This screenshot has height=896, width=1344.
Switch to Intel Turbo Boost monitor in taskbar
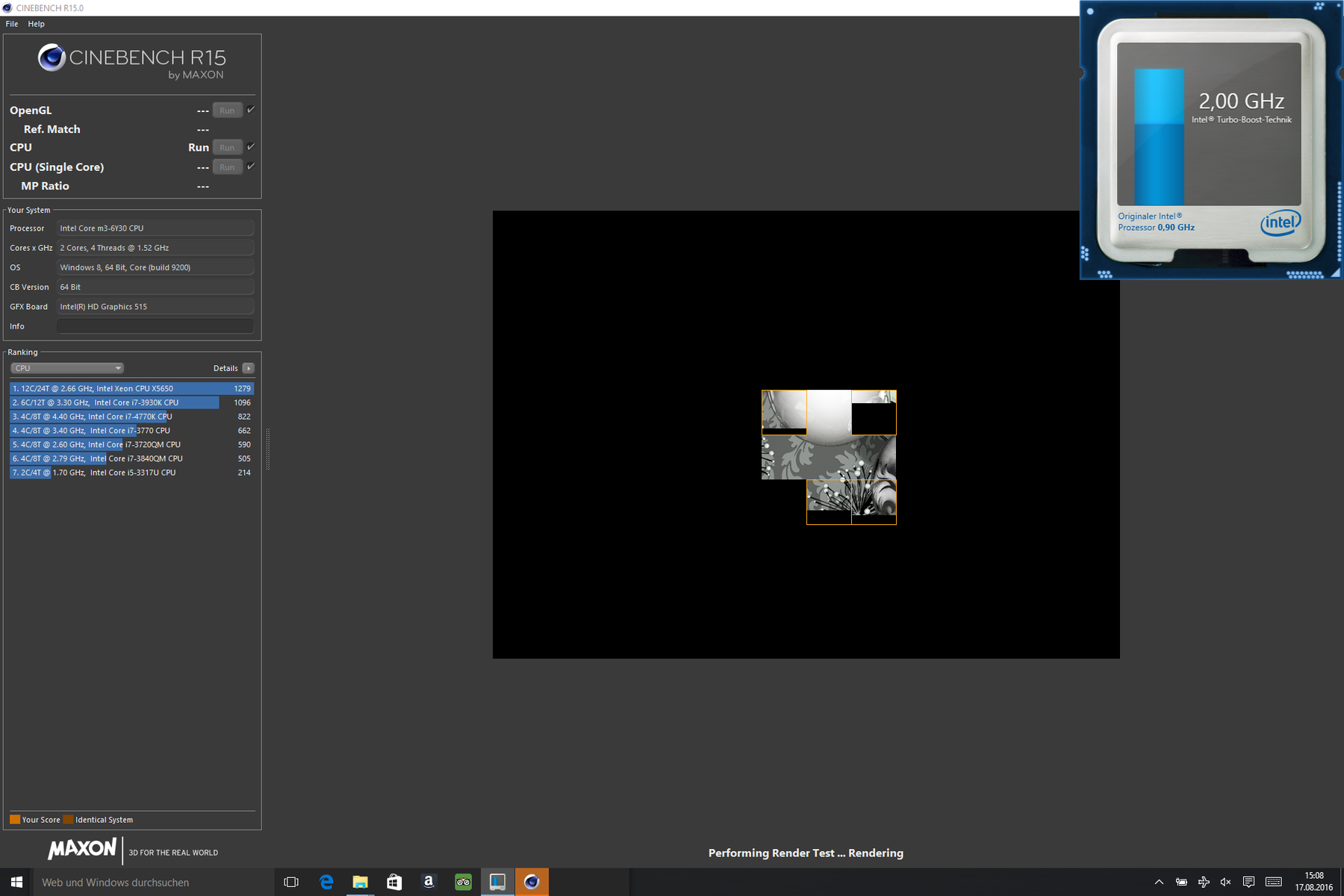click(497, 882)
